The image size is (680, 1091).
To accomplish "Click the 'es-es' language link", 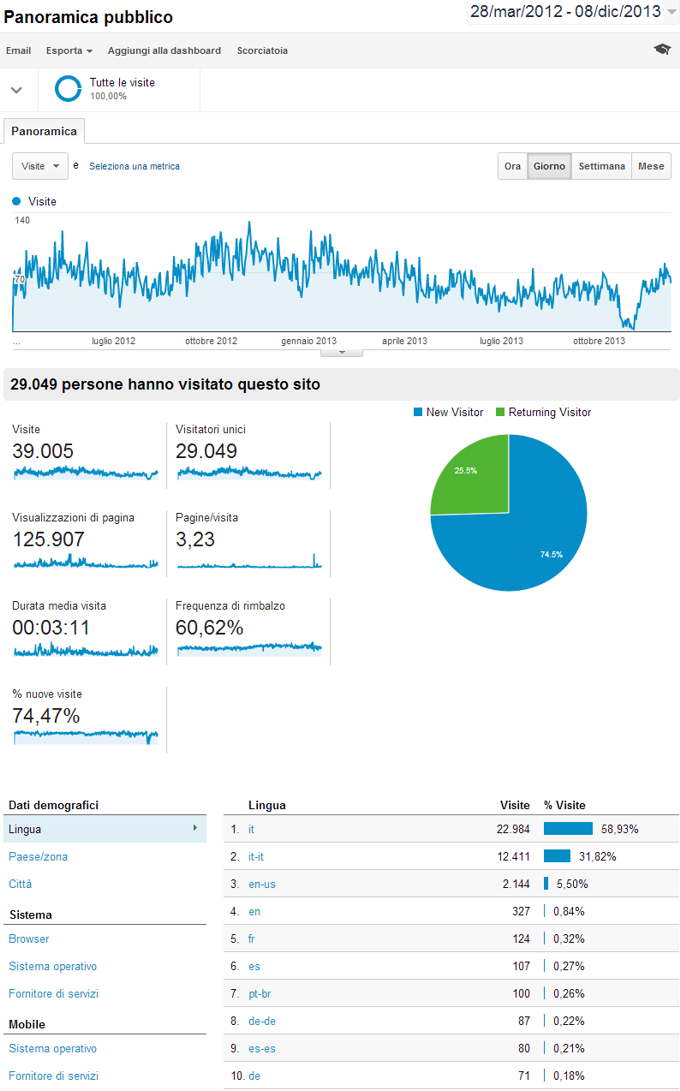I will click(x=262, y=1049).
